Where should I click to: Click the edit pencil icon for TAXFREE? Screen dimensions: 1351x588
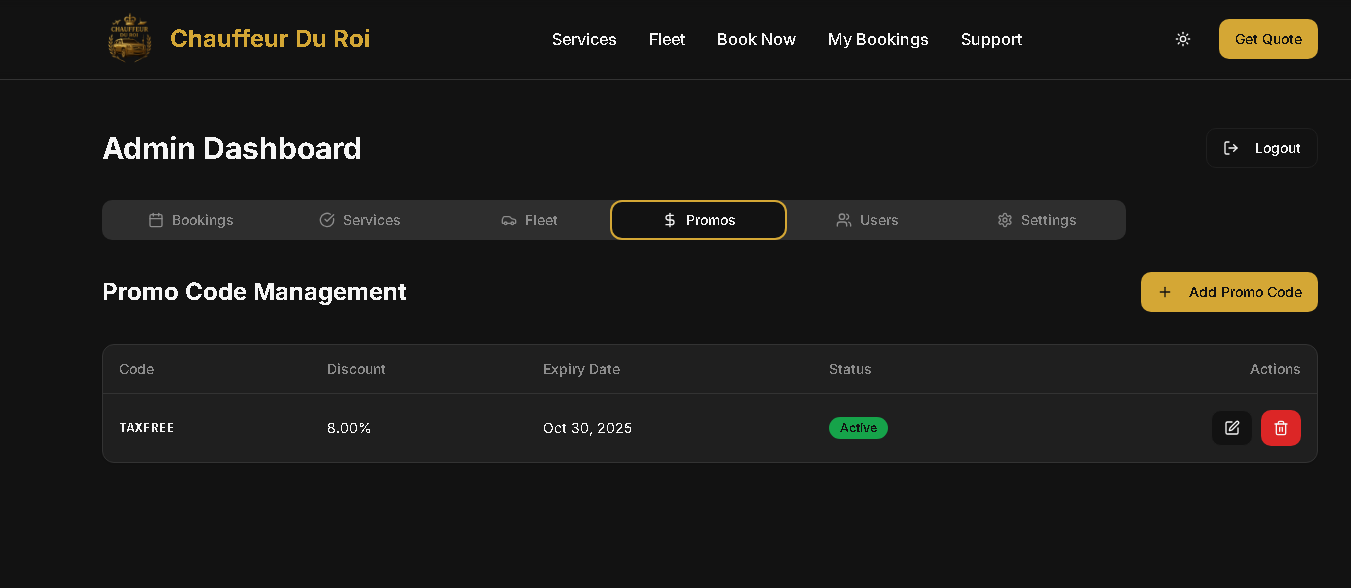click(1232, 428)
